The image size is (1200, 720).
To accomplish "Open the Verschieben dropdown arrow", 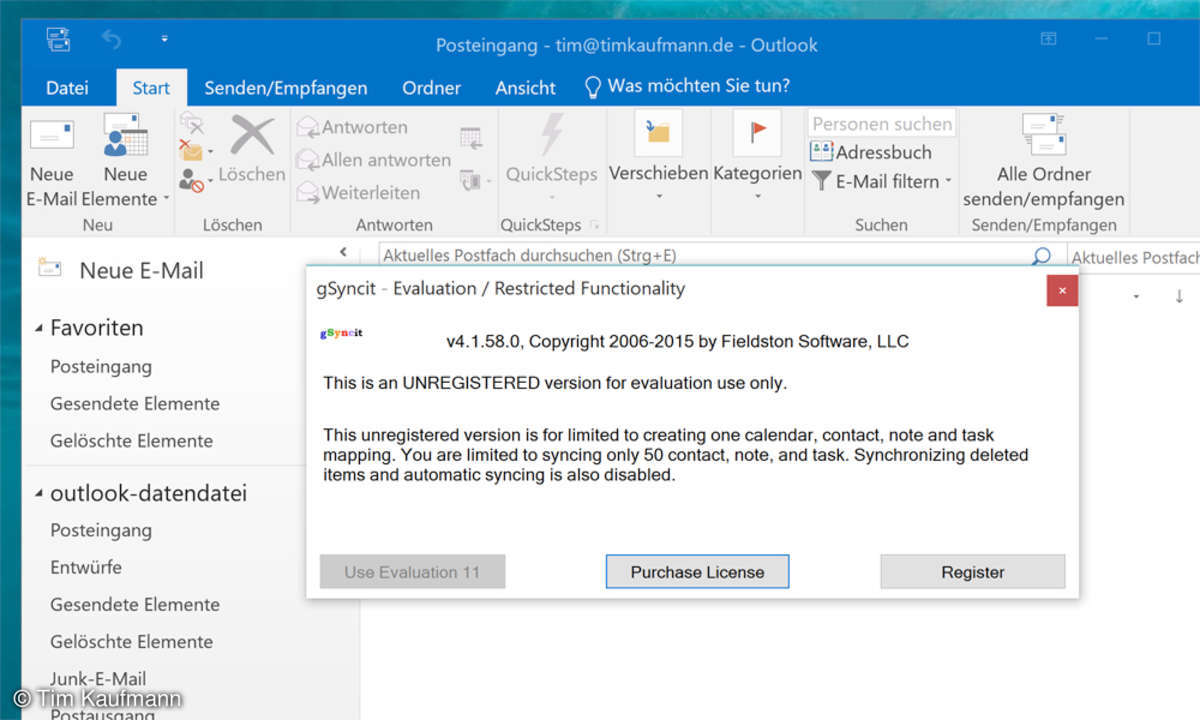I will coord(659,197).
